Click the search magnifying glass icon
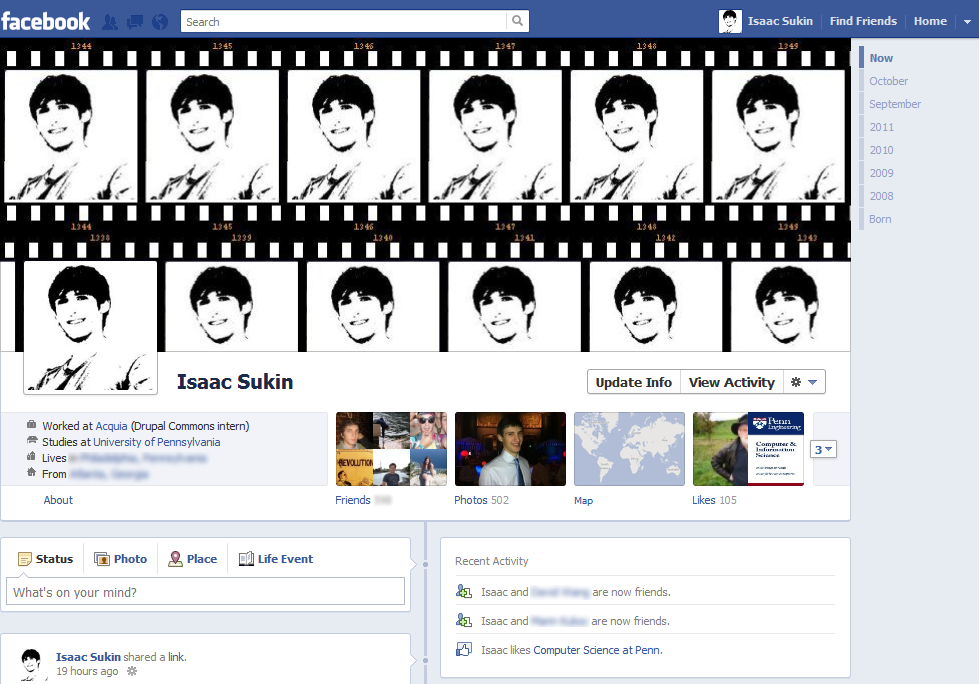Screen dimensions: 979x684 click(517, 20)
